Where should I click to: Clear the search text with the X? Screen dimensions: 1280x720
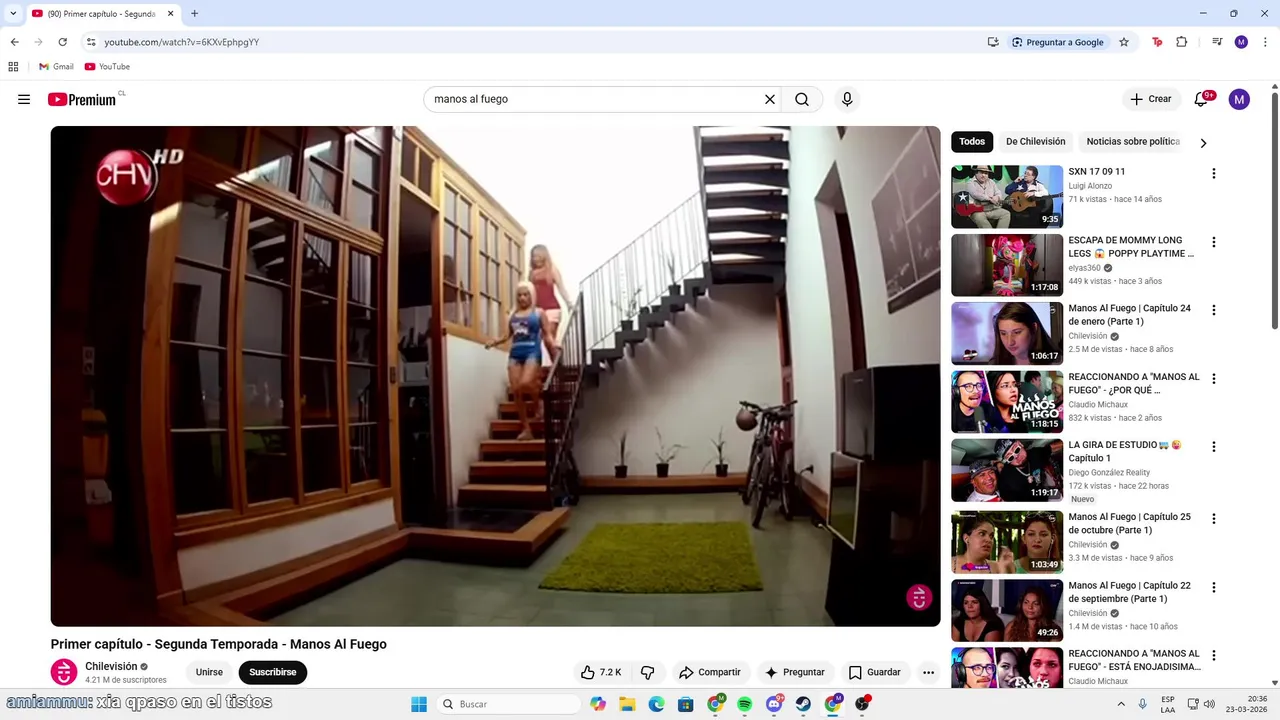coord(770,99)
